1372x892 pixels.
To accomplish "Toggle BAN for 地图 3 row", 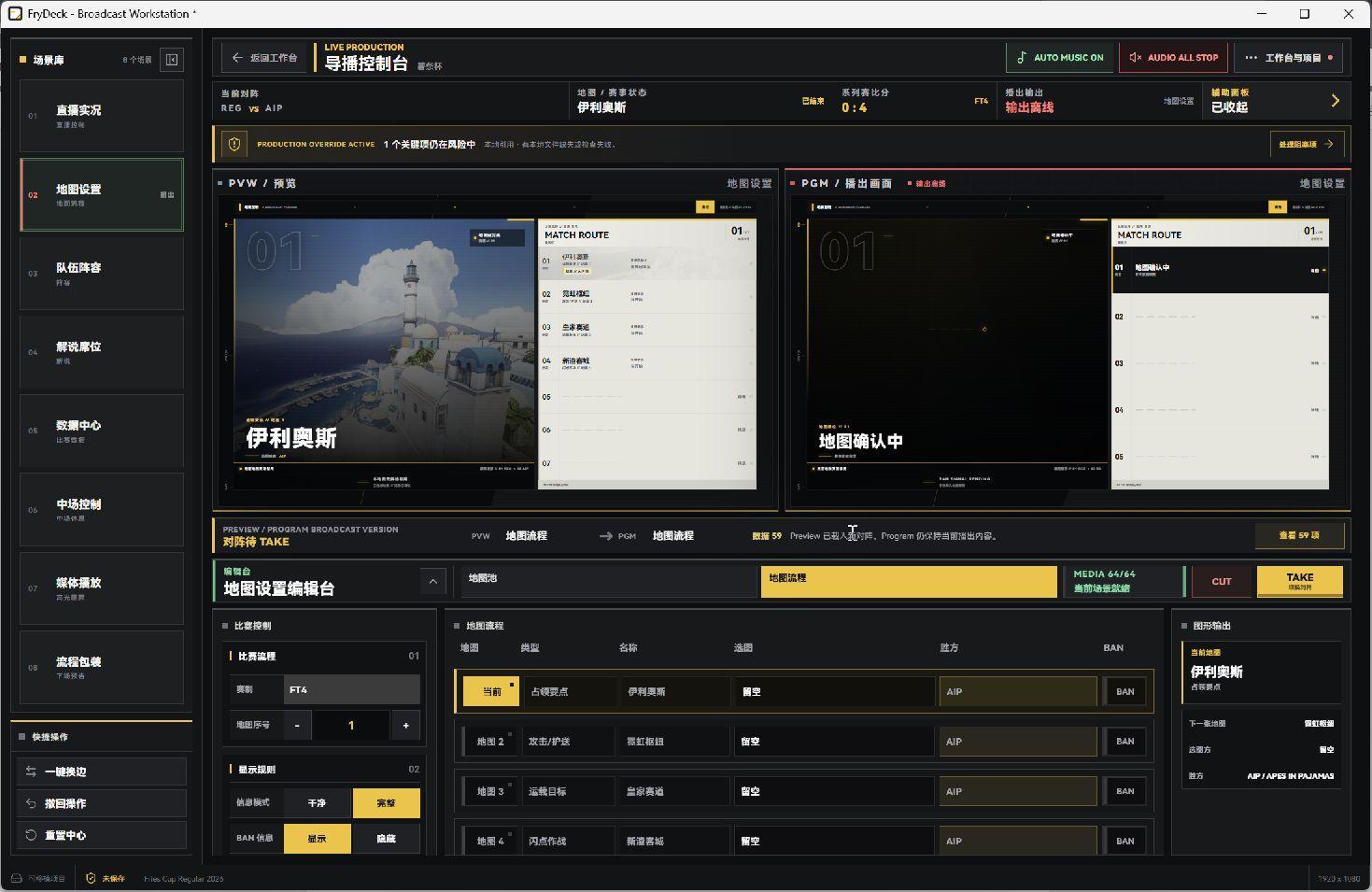I will [x=1125, y=791].
